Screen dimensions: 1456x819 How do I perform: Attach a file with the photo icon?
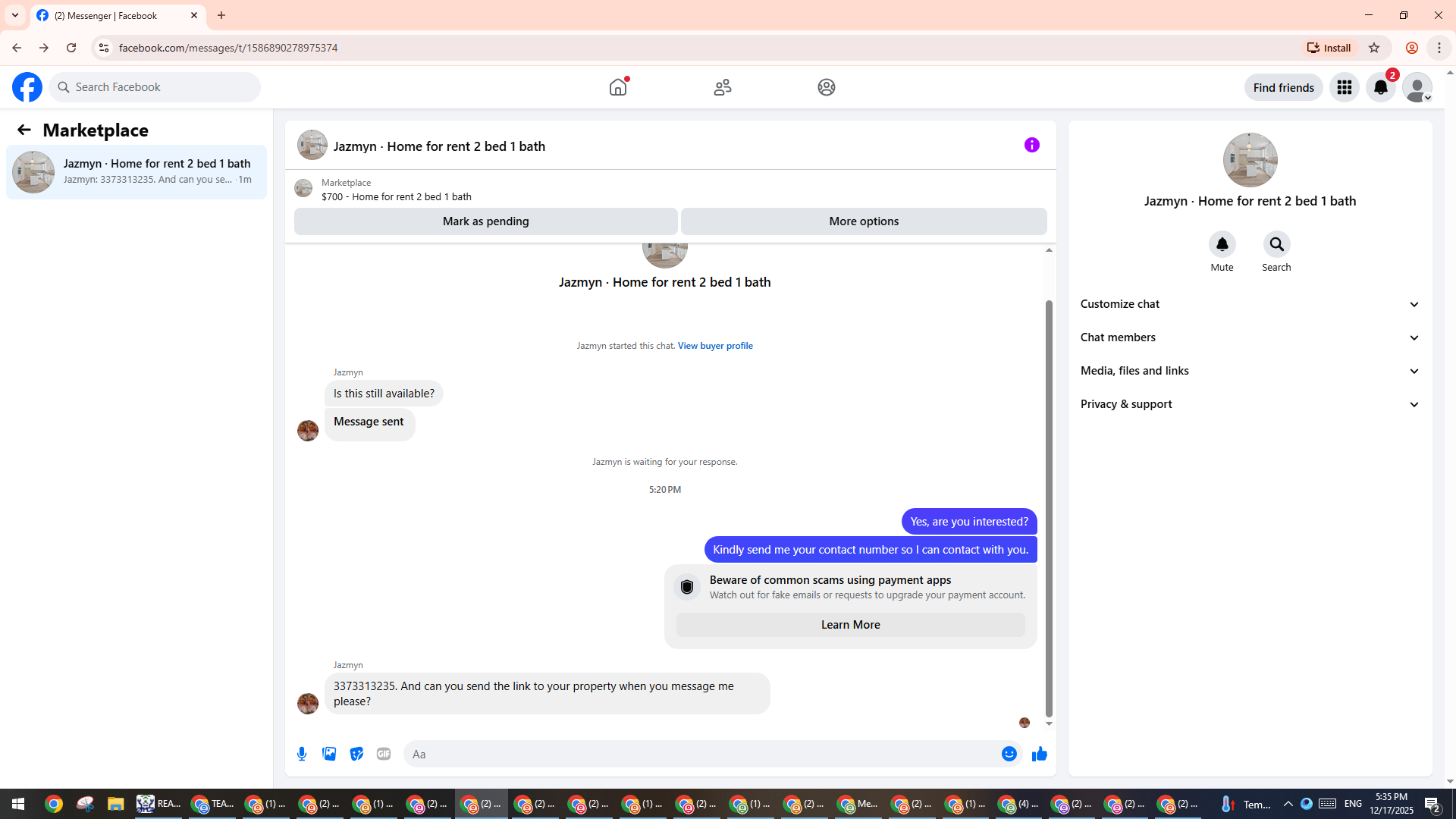pos(329,754)
